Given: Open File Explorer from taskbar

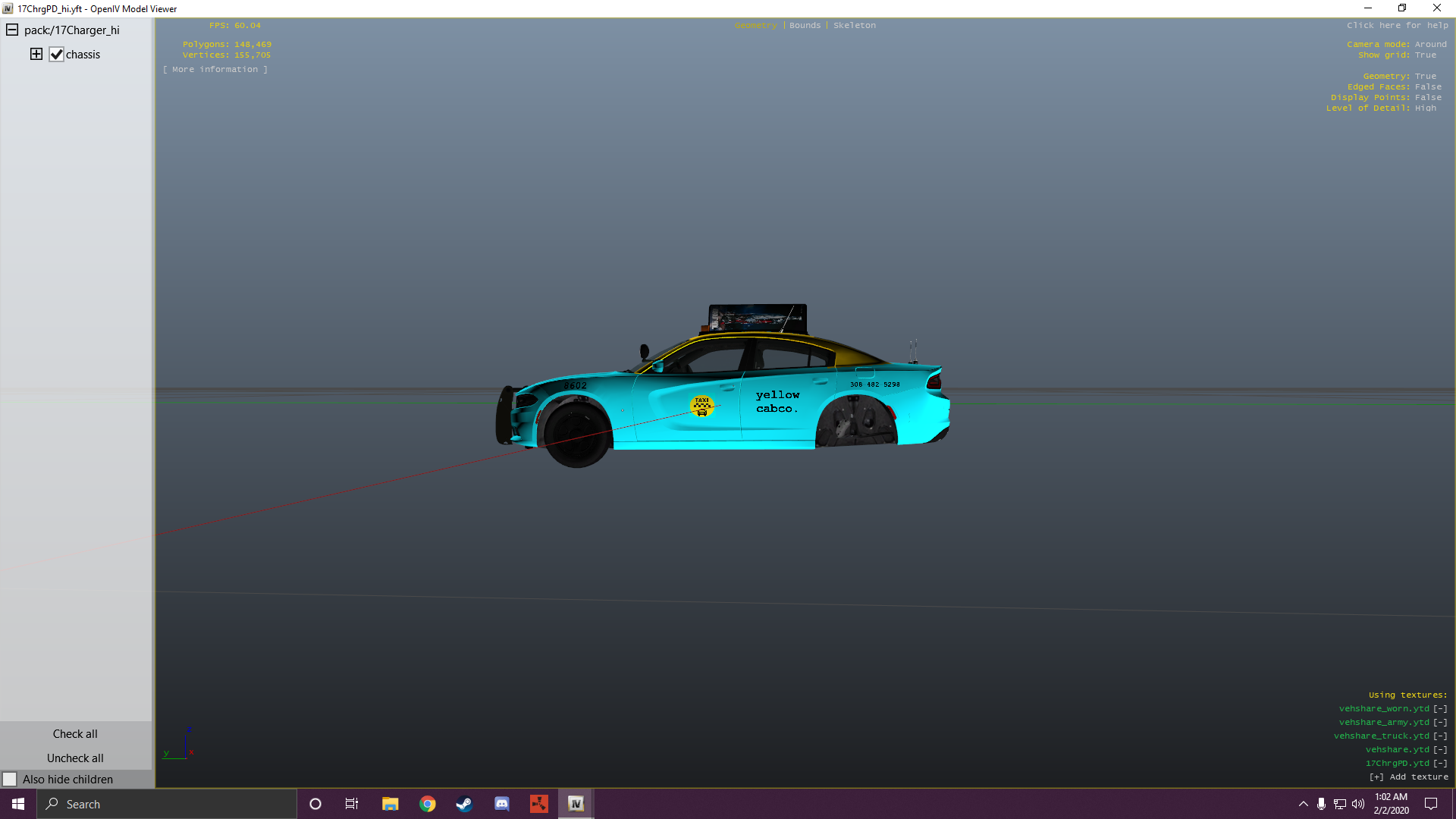Looking at the screenshot, I should click(390, 804).
